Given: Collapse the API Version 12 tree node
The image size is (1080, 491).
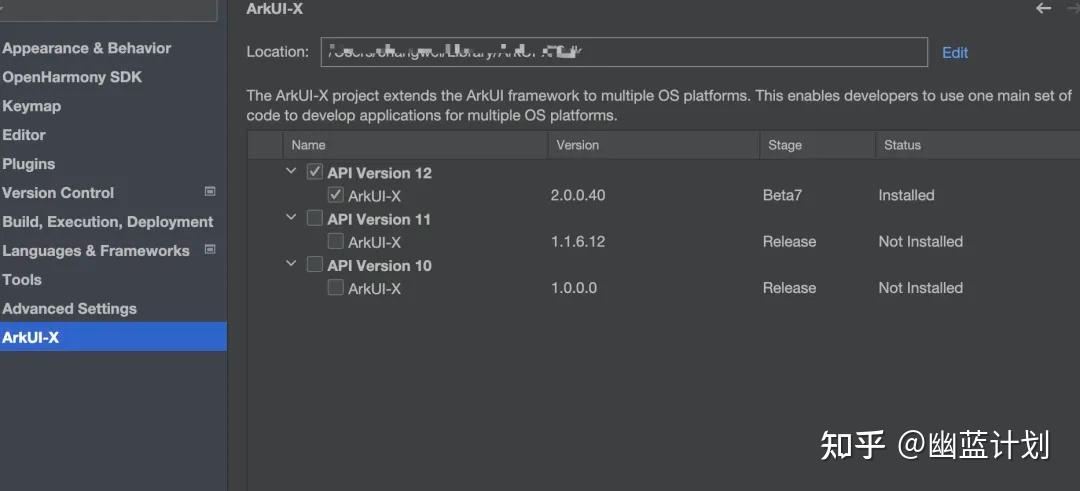Looking at the screenshot, I should [291, 171].
